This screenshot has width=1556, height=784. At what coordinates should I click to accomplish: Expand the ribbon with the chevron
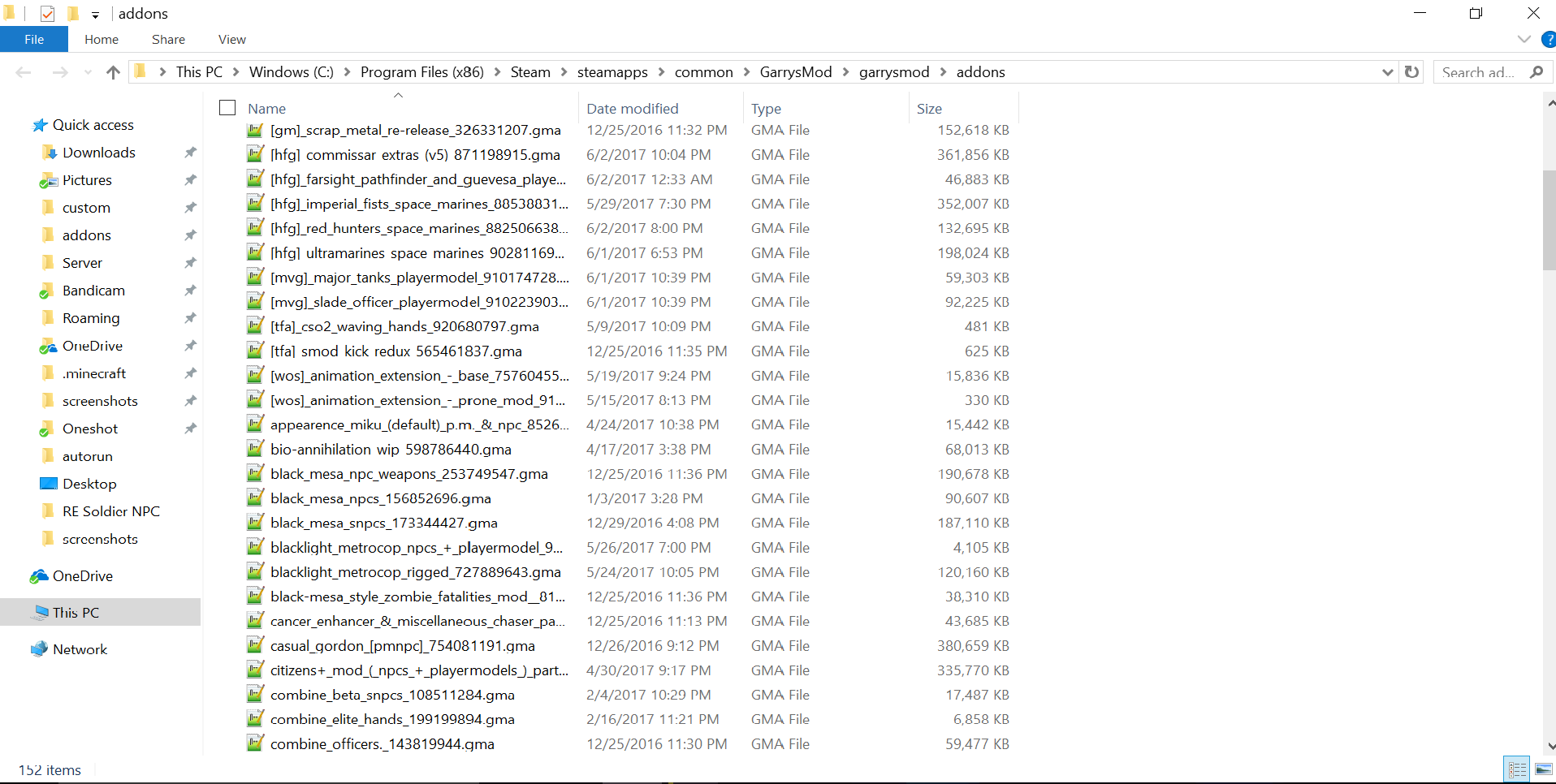click(1524, 39)
